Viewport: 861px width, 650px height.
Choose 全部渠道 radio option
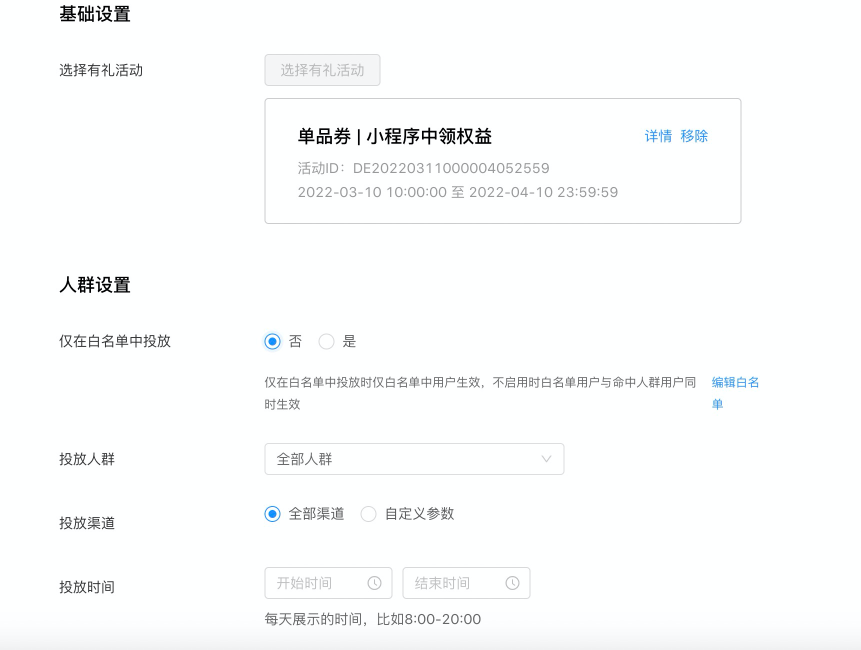tap(272, 514)
